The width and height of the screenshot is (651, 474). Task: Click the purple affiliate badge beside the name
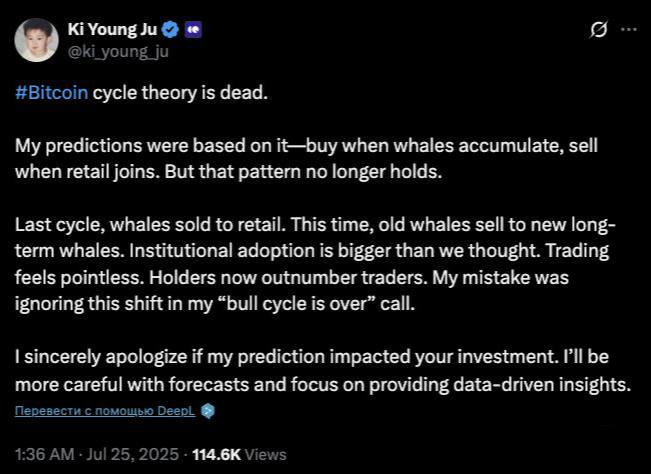(193, 30)
